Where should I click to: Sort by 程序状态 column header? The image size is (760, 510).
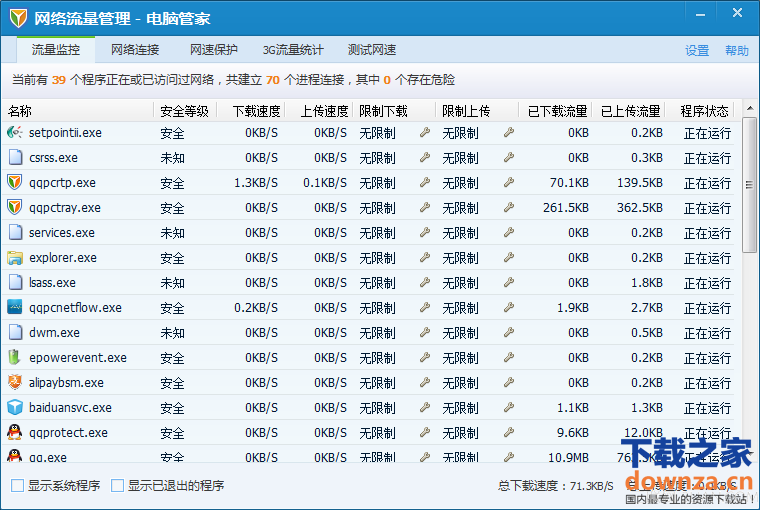[699, 112]
